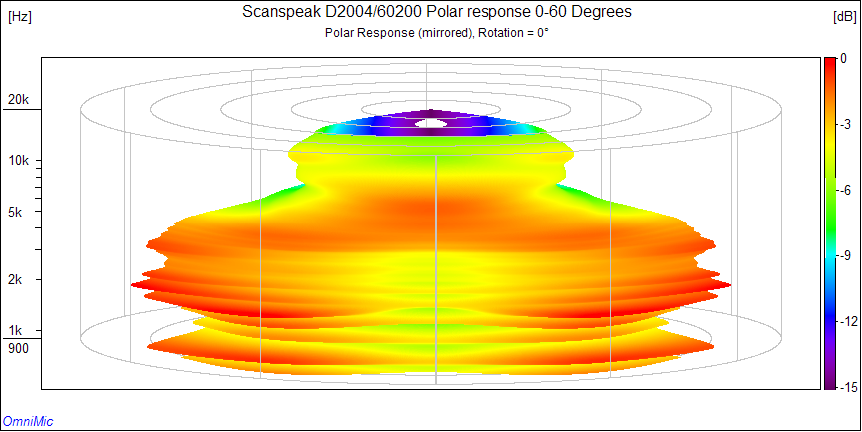
Task: Click the 5k frequency axis label
Action: pyautogui.click(x=15, y=212)
